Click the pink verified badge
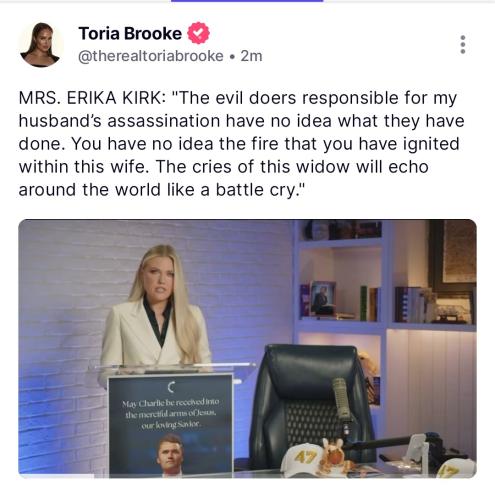The height and width of the screenshot is (500, 495). click(x=198, y=33)
